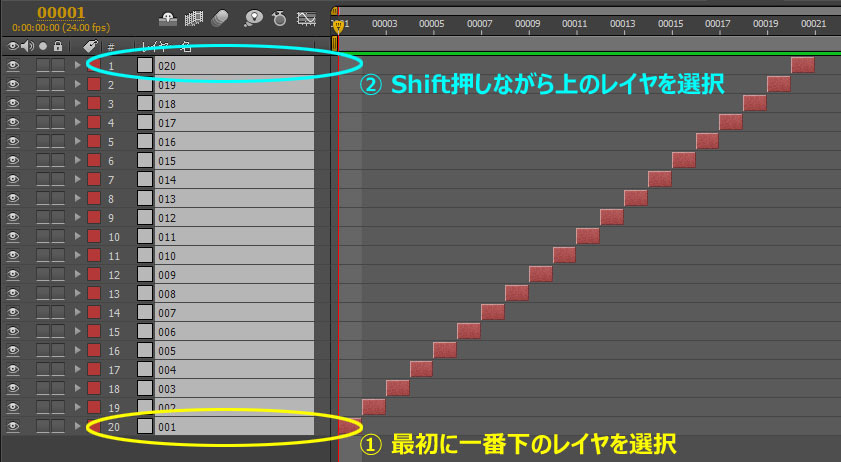Click the label tag column header icon
Image resolution: width=841 pixels, height=462 pixels.
[90, 46]
